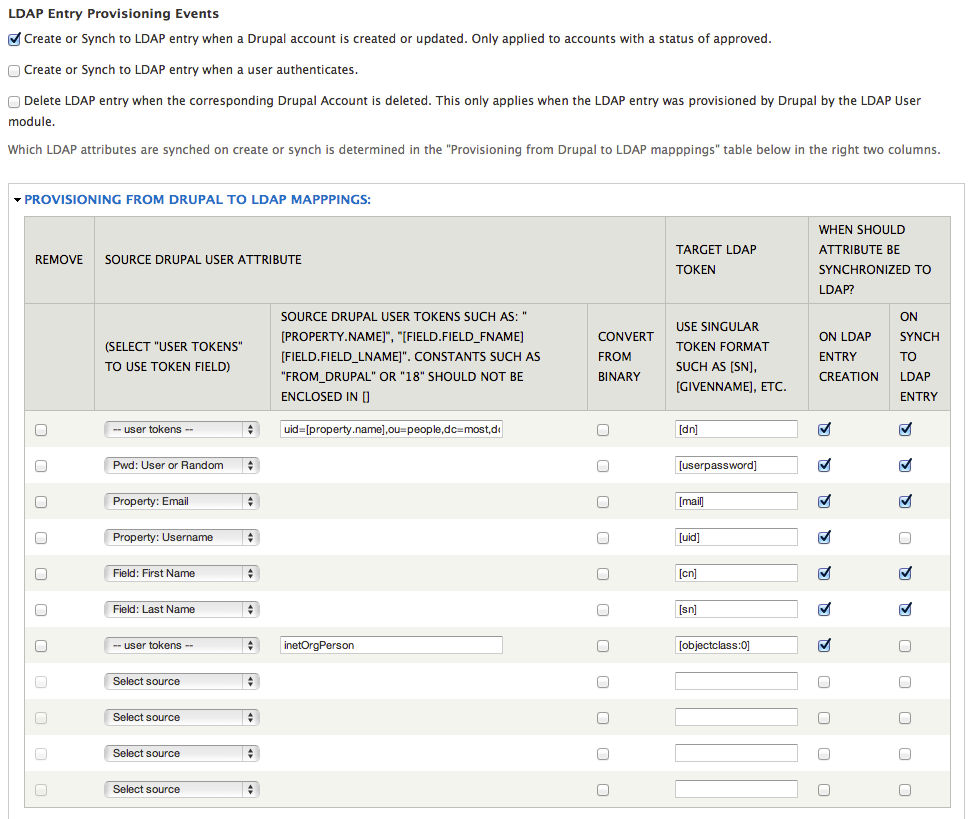973x819 pixels.
Task: Click the "PROVISIONING FROM DRUPAL TO LDAP MAPPPINGS" link
Action: click(x=196, y=199)
